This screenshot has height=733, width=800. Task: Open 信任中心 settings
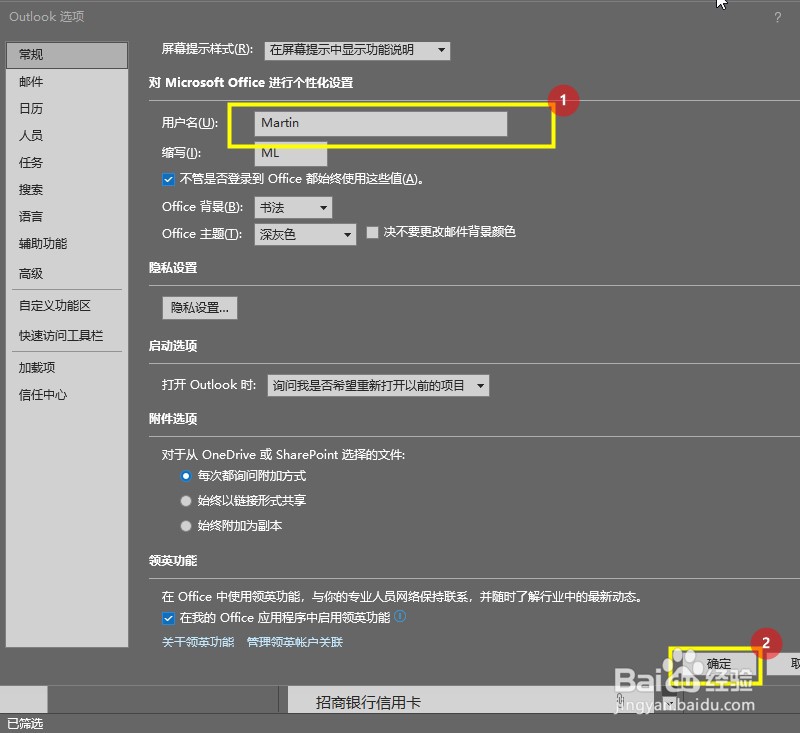pos(67,395)
